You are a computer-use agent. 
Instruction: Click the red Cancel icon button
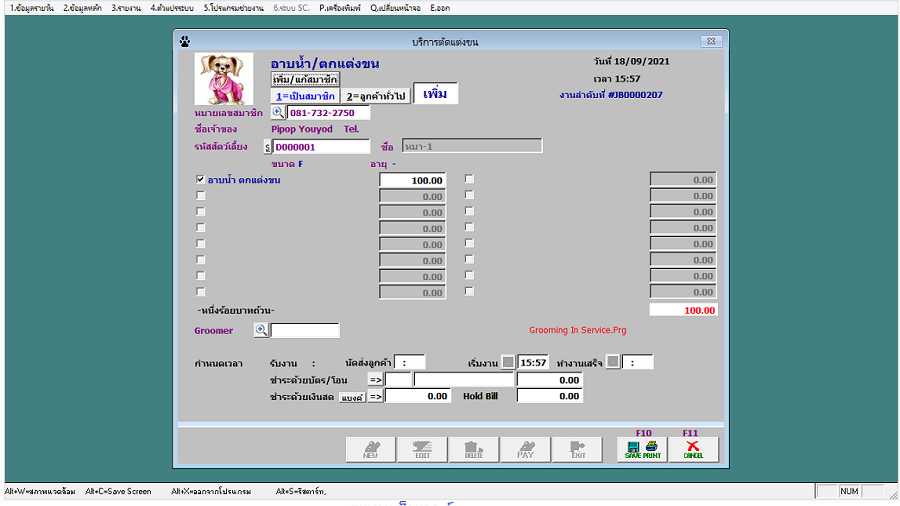tap(693, 449)
